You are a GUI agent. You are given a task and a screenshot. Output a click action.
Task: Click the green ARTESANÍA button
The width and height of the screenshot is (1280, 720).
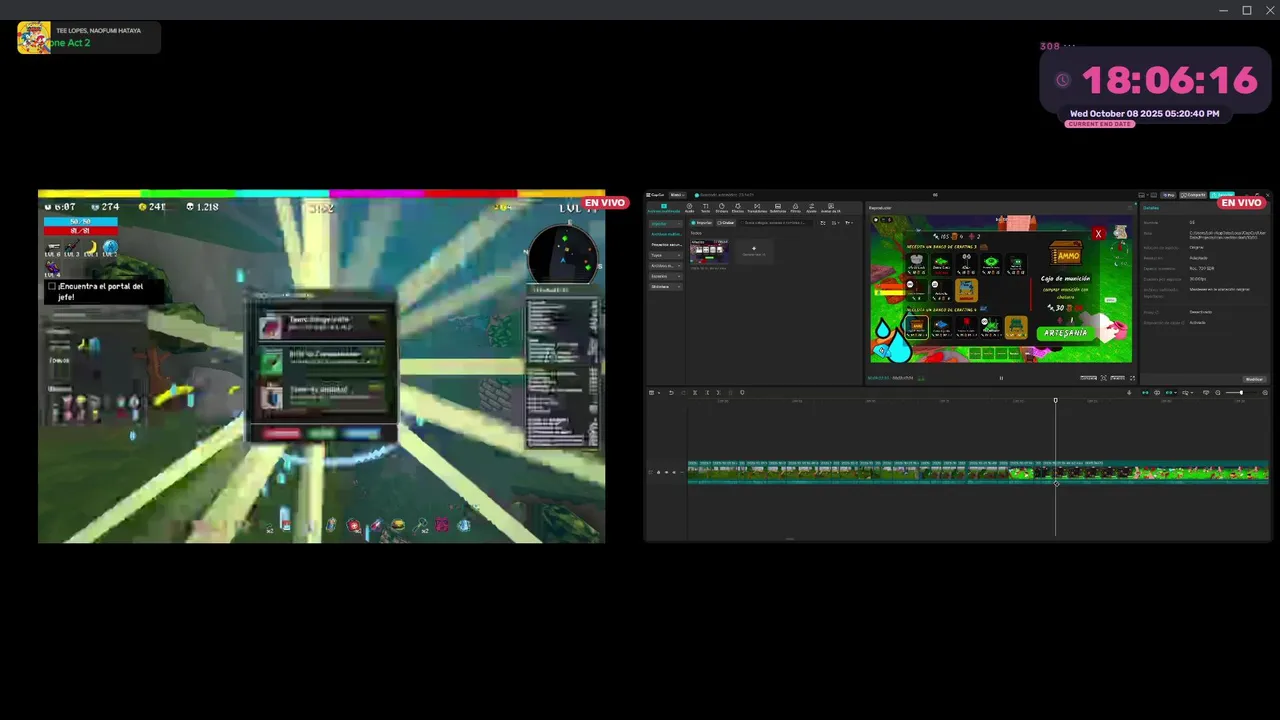[1066, 333]
